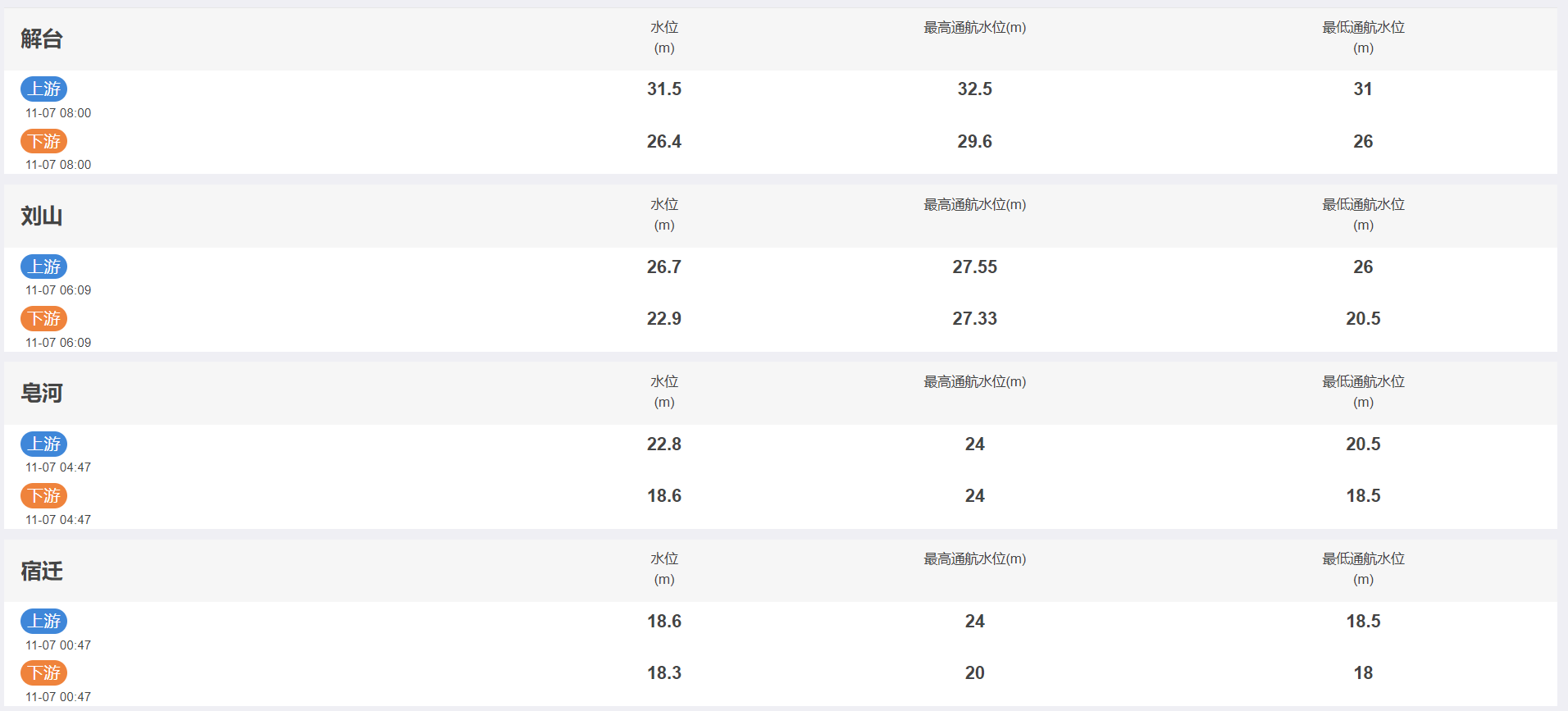This screenshot has width=1568, height=711.
Task: Click the blue 上游 badge under 解台
Action: point(44,89)
